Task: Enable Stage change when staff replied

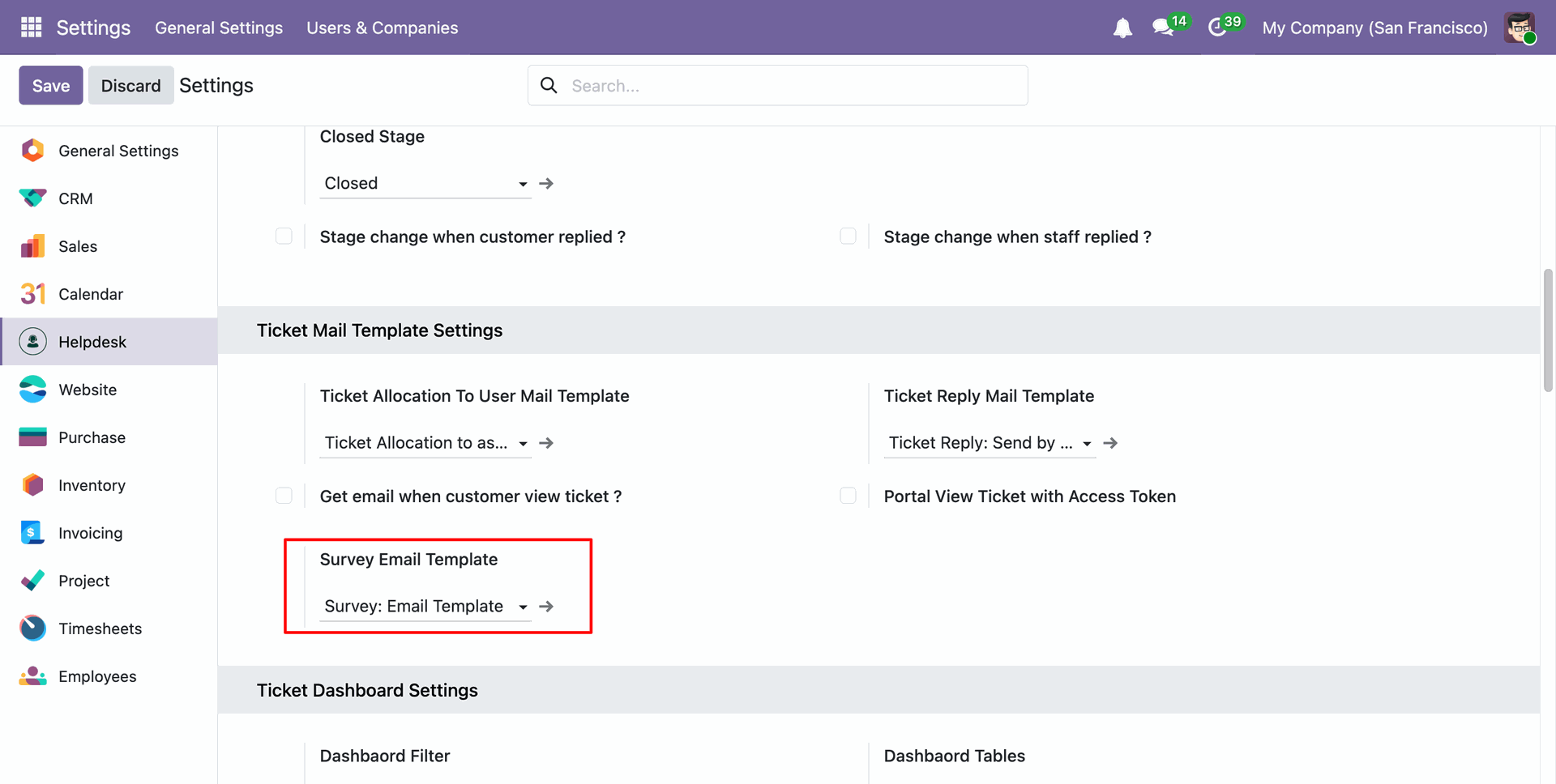Action: pos(848,236)
